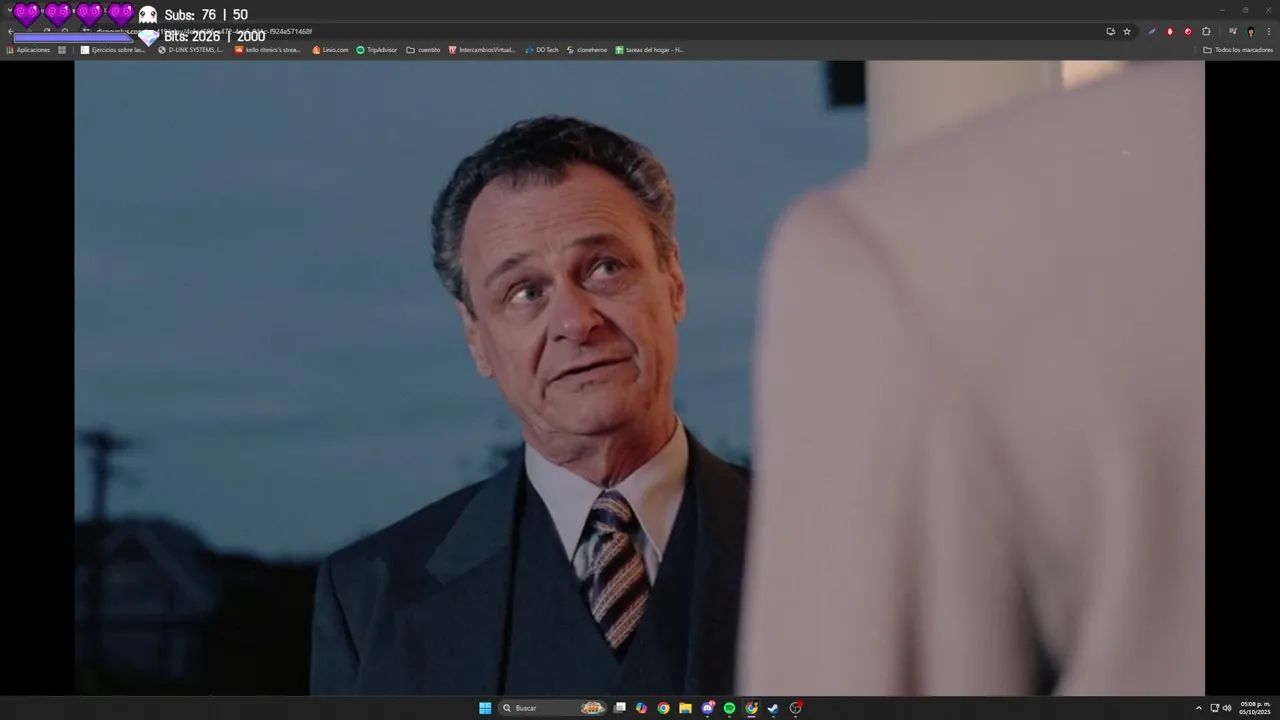This screenshot has height=720, width=1280.
Task: Open the TripAdvisor bookmark
Action: pos(377,50)
